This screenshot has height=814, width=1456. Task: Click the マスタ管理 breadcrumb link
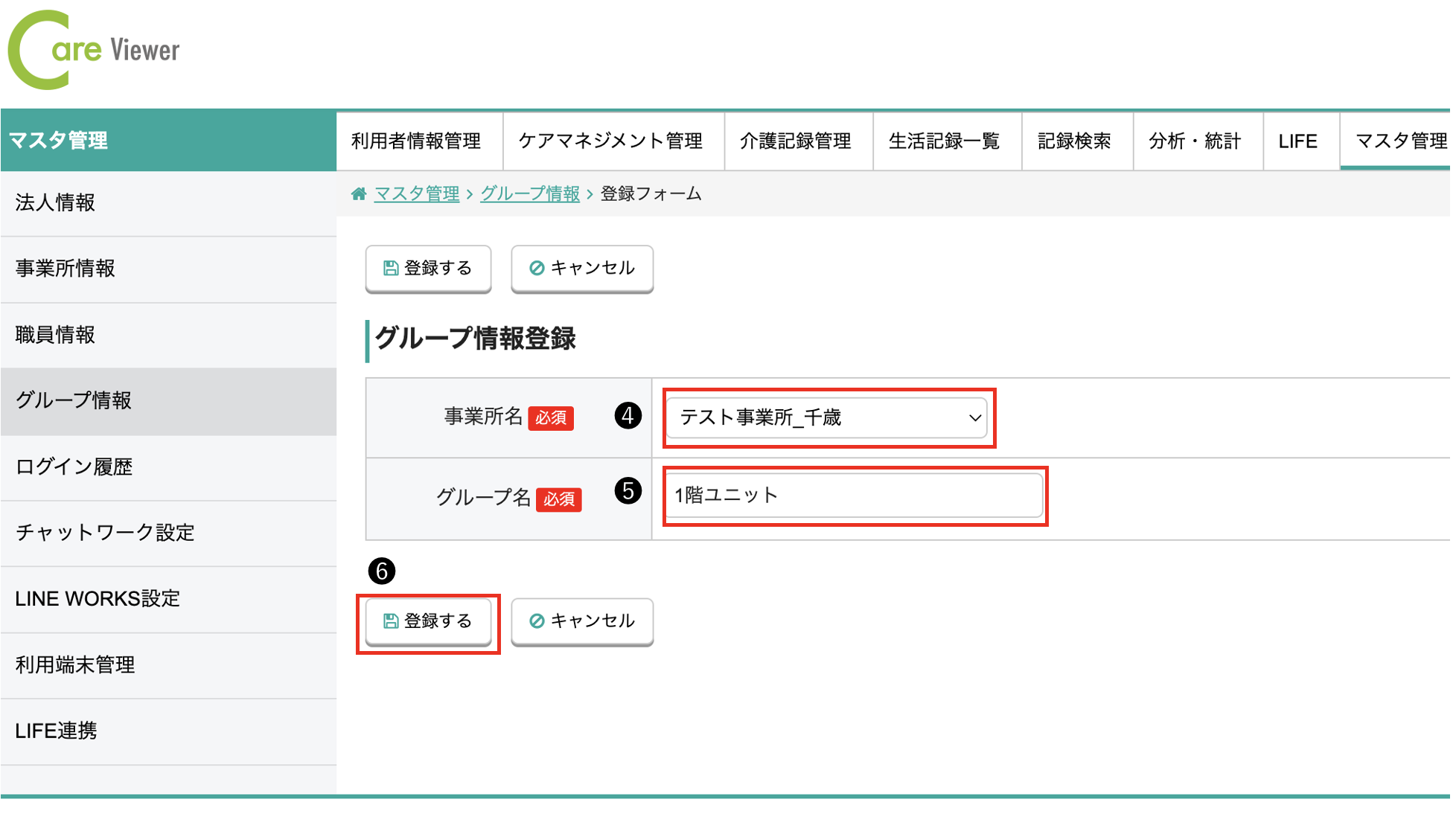coord(417,193)
